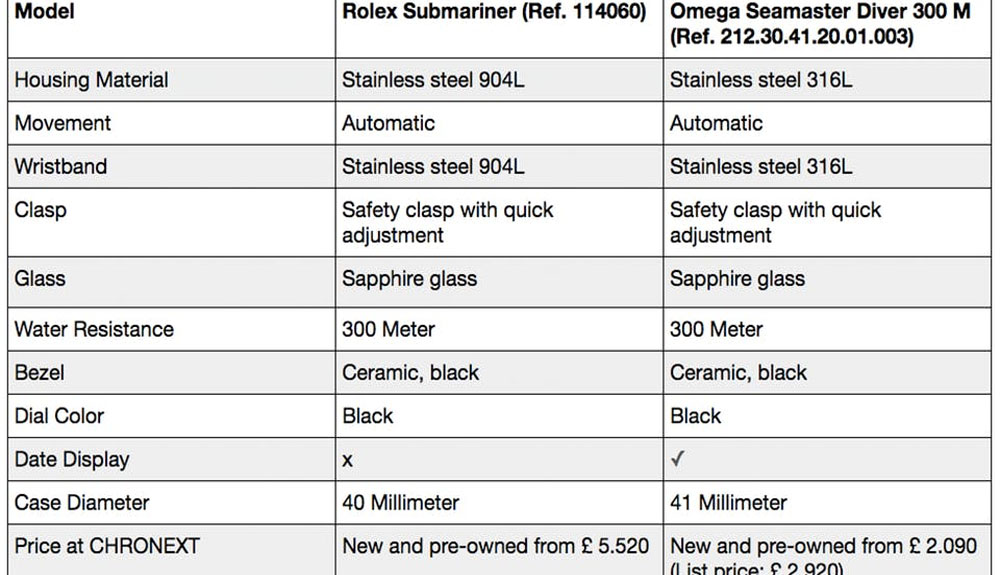This screenshot has height=575, width=1000.
Task: Select the Date Display row label
Action: point(71,460)
